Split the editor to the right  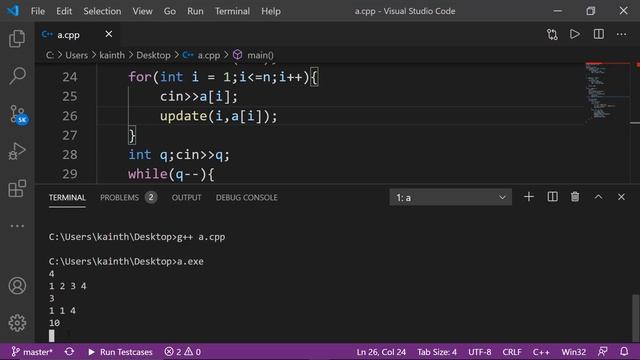click(x=598, y=34)
